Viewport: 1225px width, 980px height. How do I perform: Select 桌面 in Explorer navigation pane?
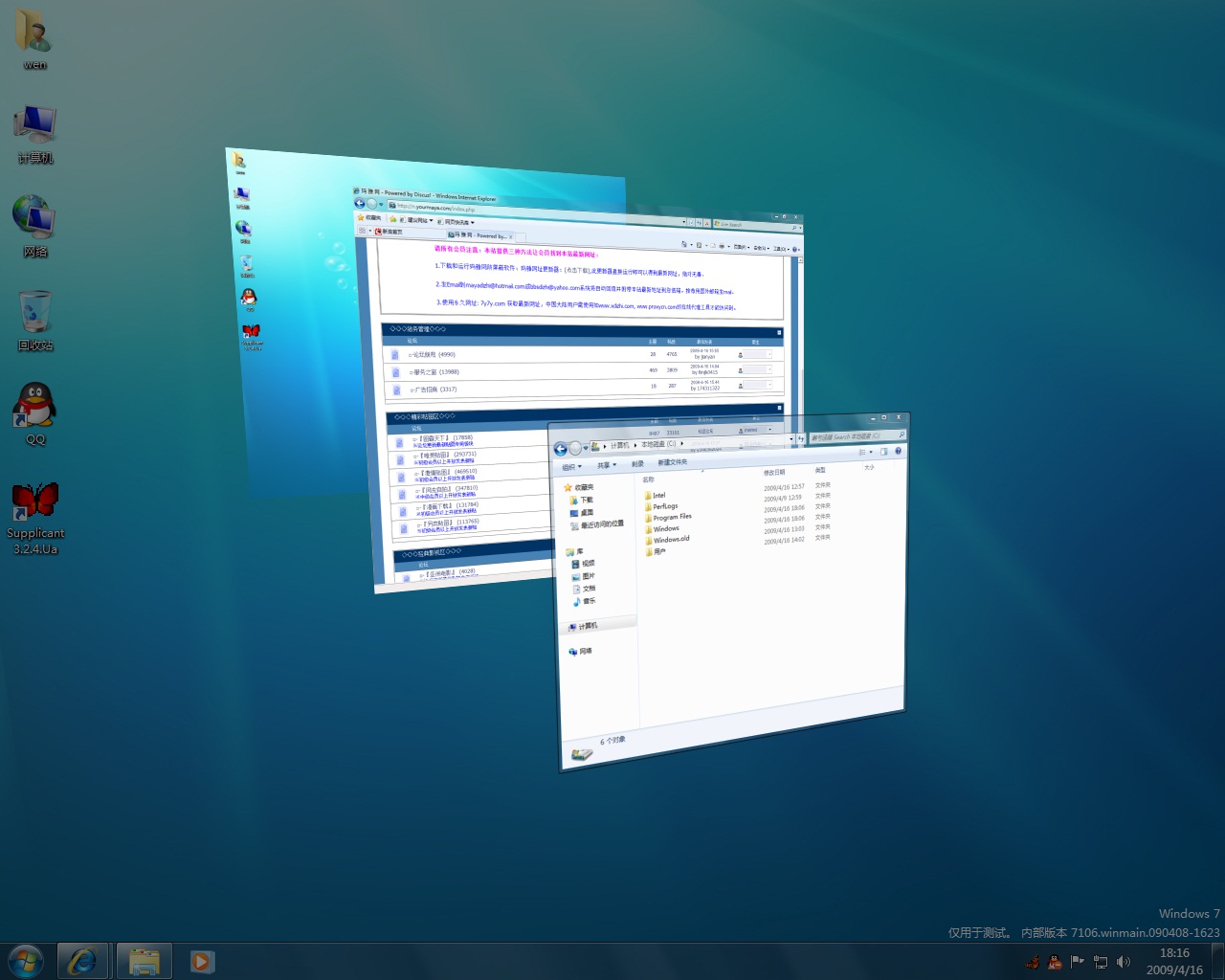click(x=580, y=513)
